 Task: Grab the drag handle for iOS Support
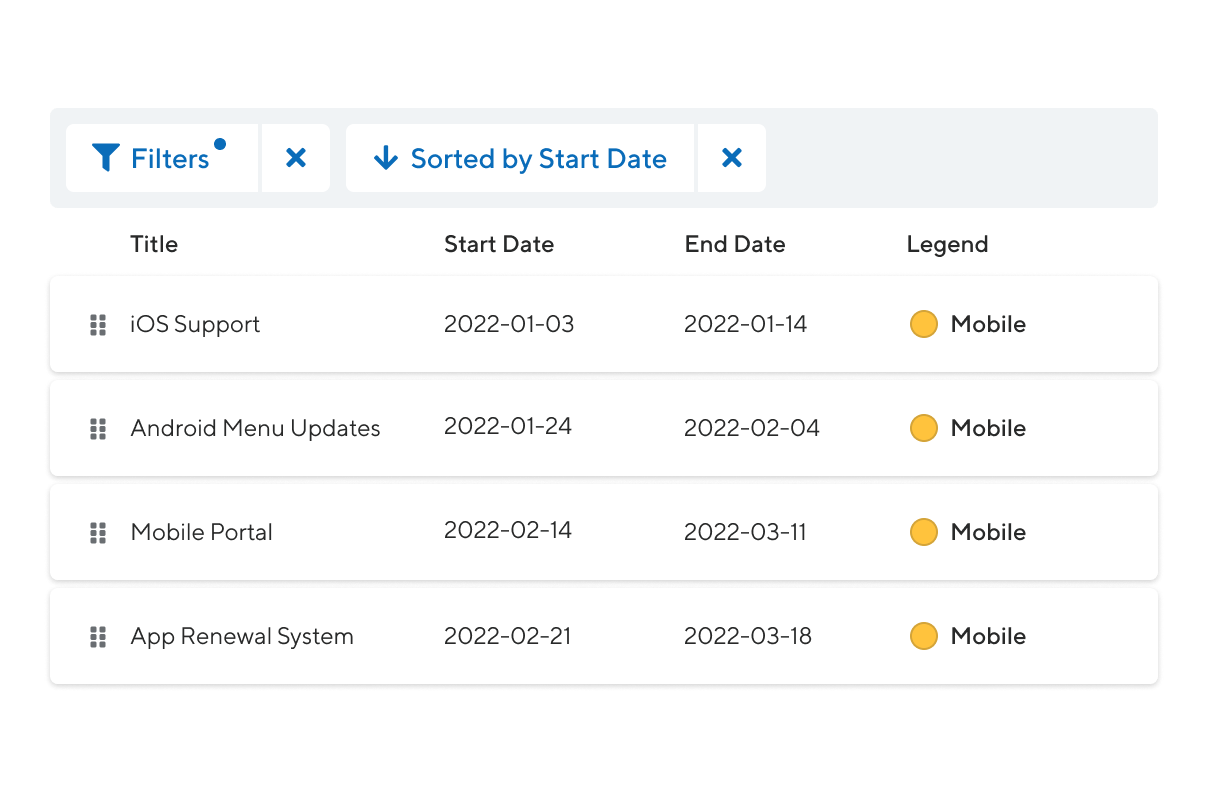[98, 324]
